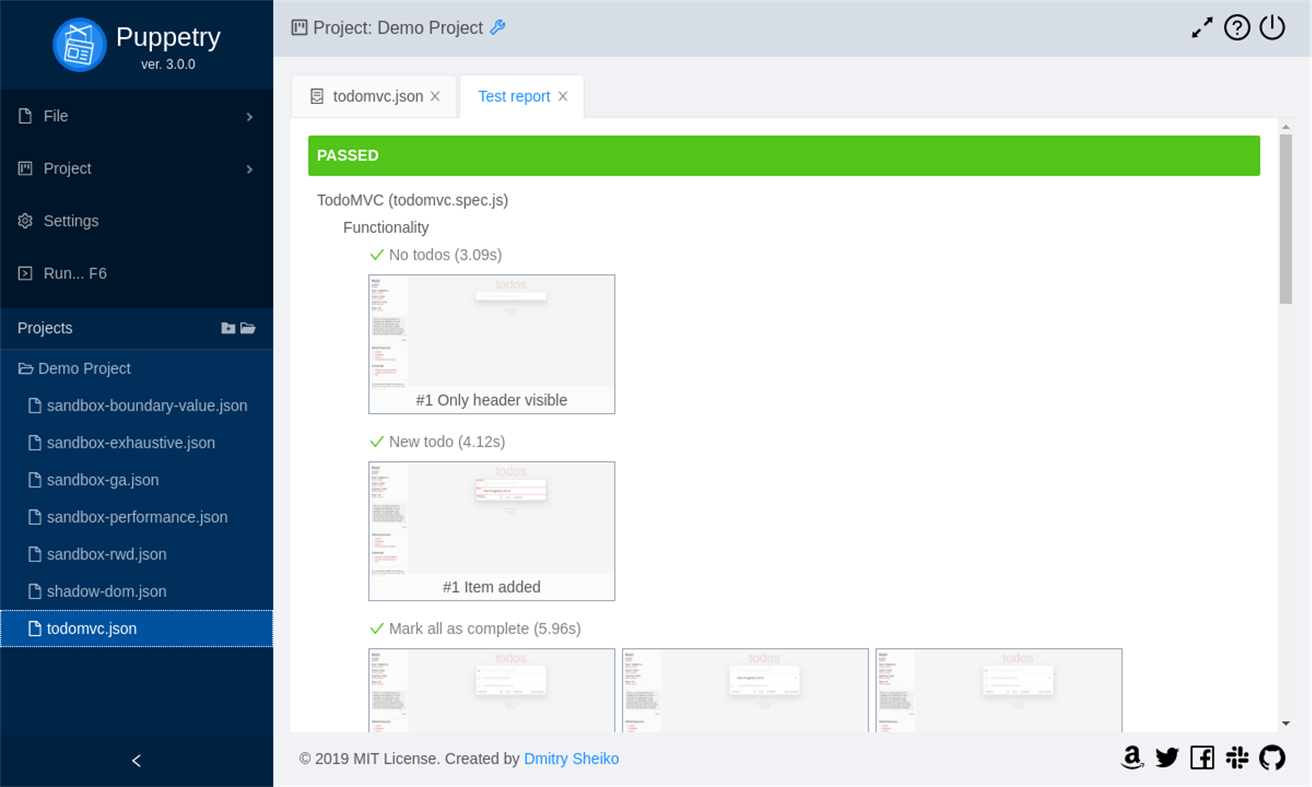
Task: Click the 'Functionality' group heading
Action: click(386, 228)
